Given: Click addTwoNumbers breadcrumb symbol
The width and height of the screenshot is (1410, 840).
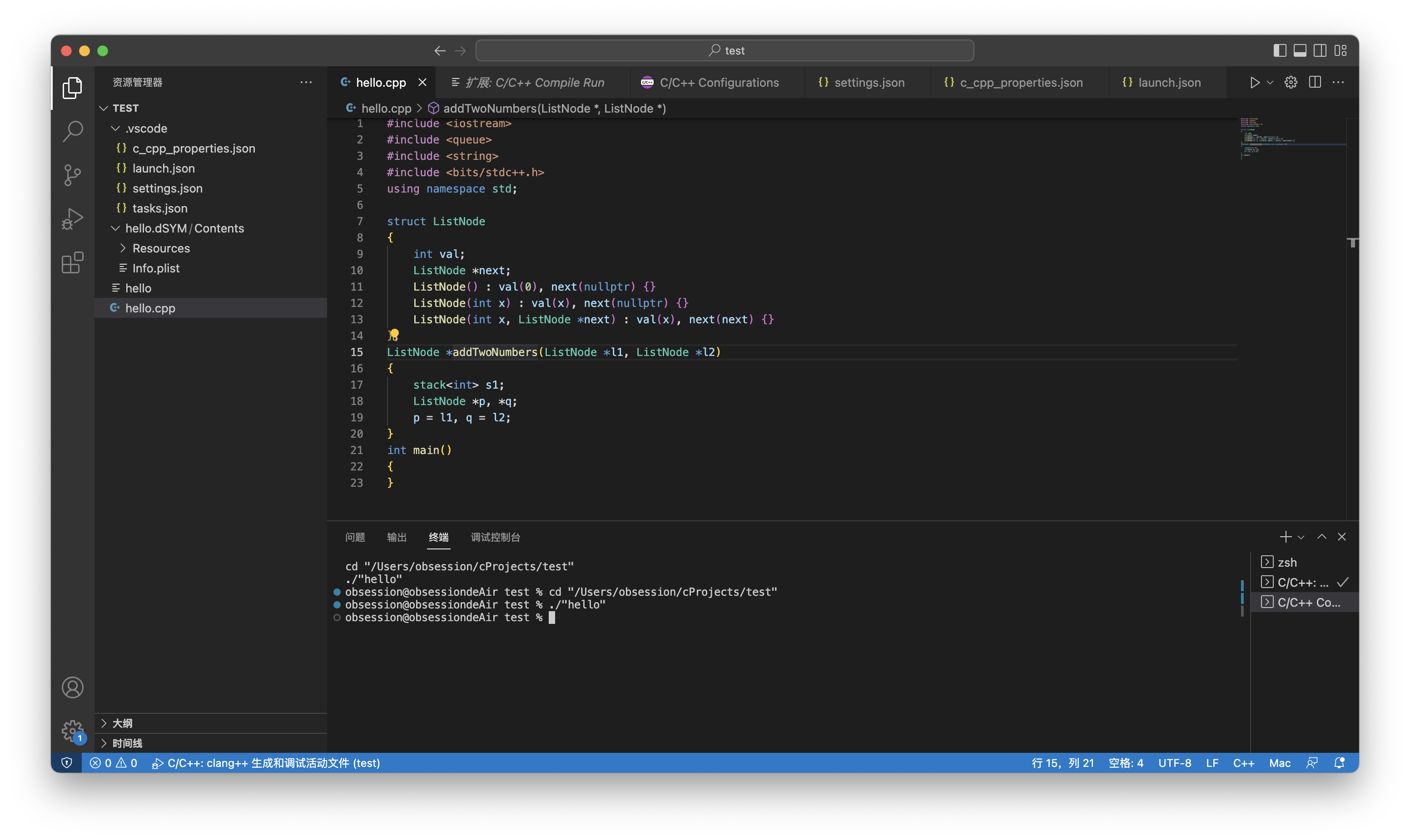Looking at the screenshot, I should click(x=547, y=108).
